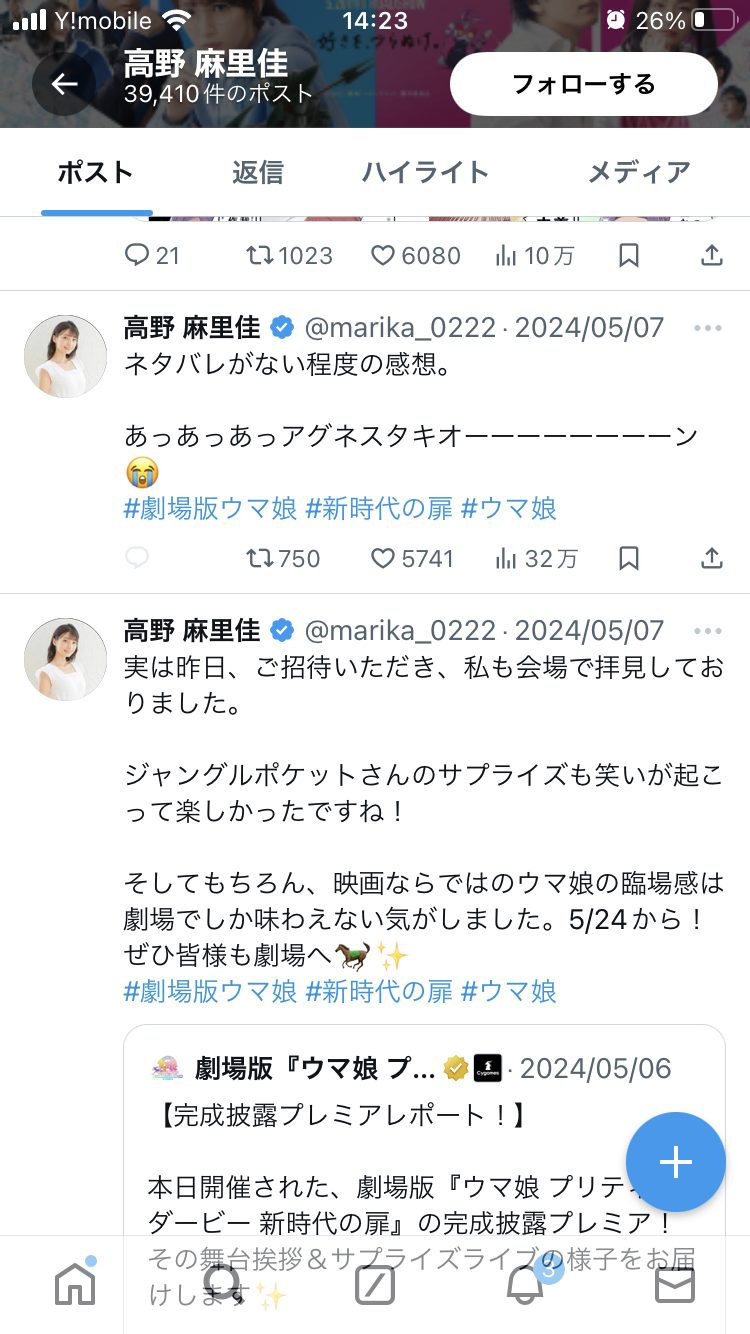Select the メディア tab
The image size is (750, 1334).
tap(638, 172)
